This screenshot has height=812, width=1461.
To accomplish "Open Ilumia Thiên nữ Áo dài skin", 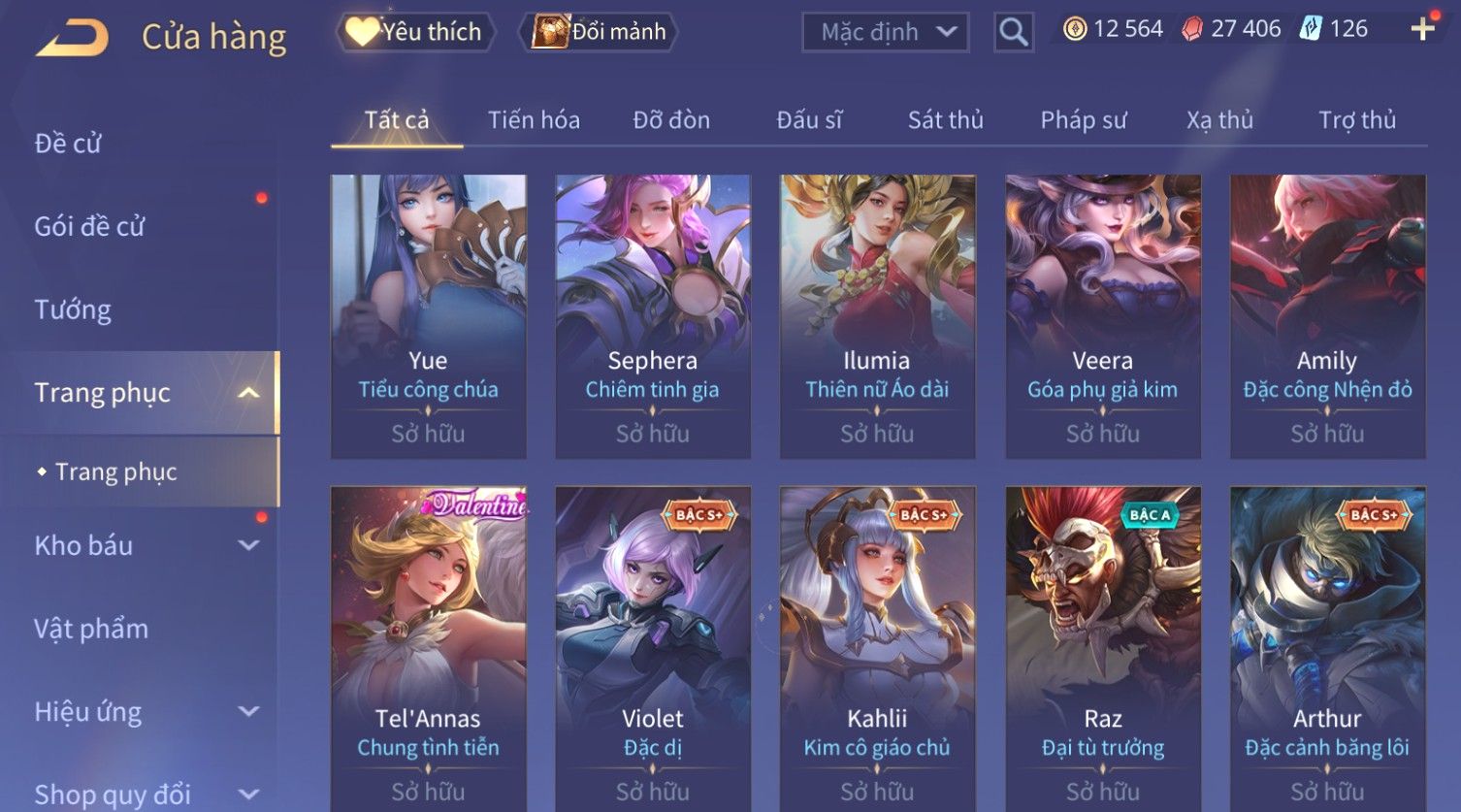I will (877, 316).
